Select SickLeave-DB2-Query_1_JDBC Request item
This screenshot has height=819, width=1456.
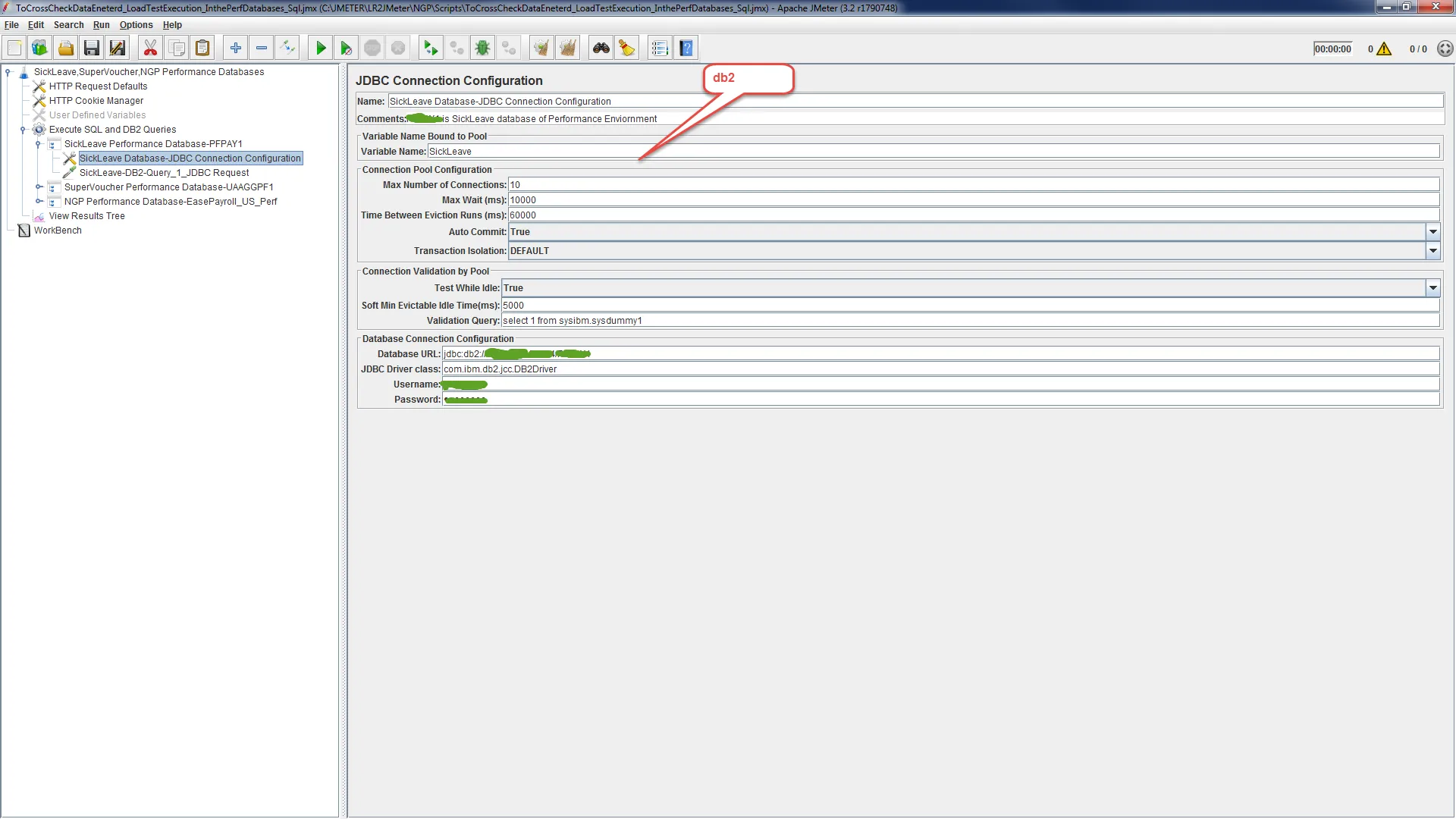(x=164, y=173)
